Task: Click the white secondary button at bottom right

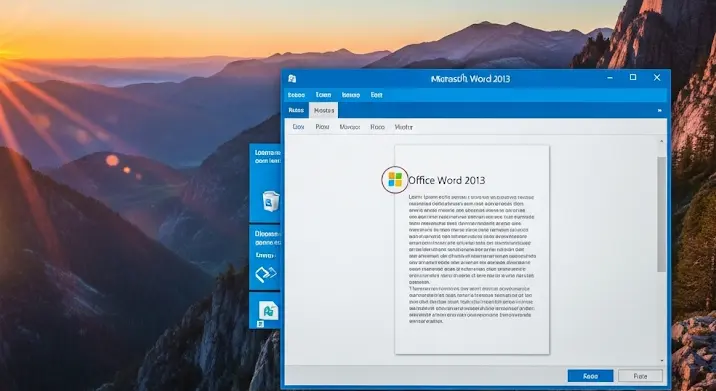Action: (x=640, y=376)
